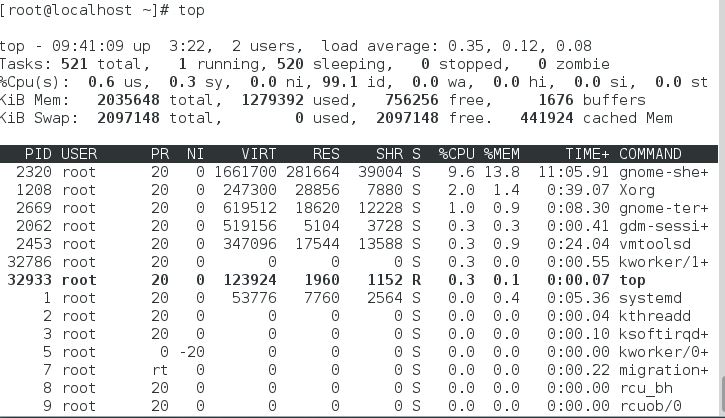This screenshot has width=725, height=418.
Task: Click the gdm-sessi+ process row
Action: 359,226
